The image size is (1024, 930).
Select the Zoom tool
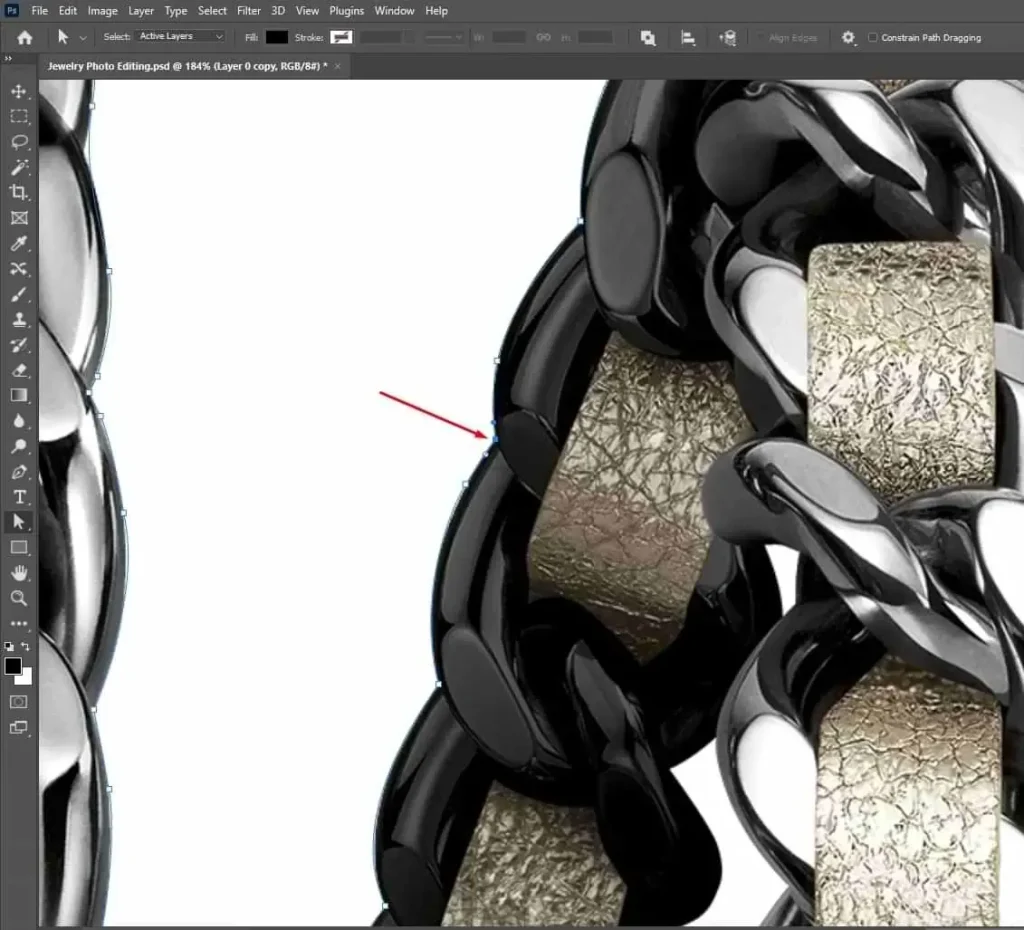click(19, 598)
